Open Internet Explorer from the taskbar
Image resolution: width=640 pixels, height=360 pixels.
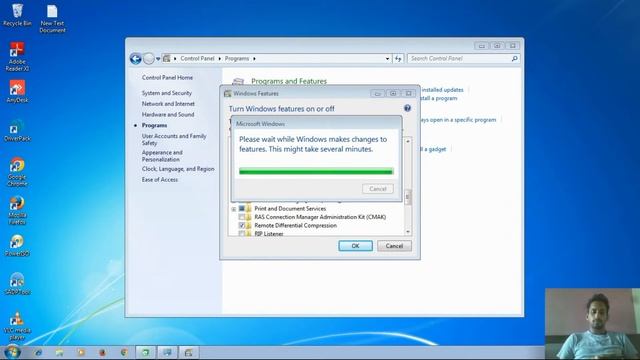point(38,352)
